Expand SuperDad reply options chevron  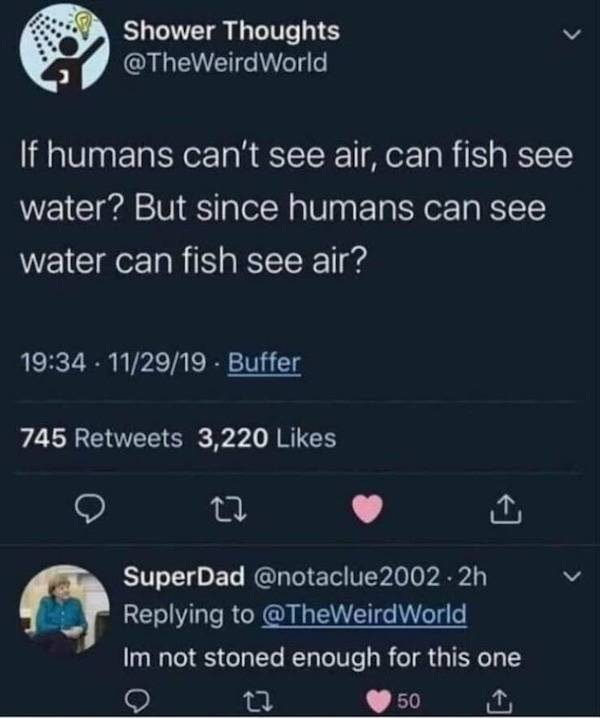[570, 576]
